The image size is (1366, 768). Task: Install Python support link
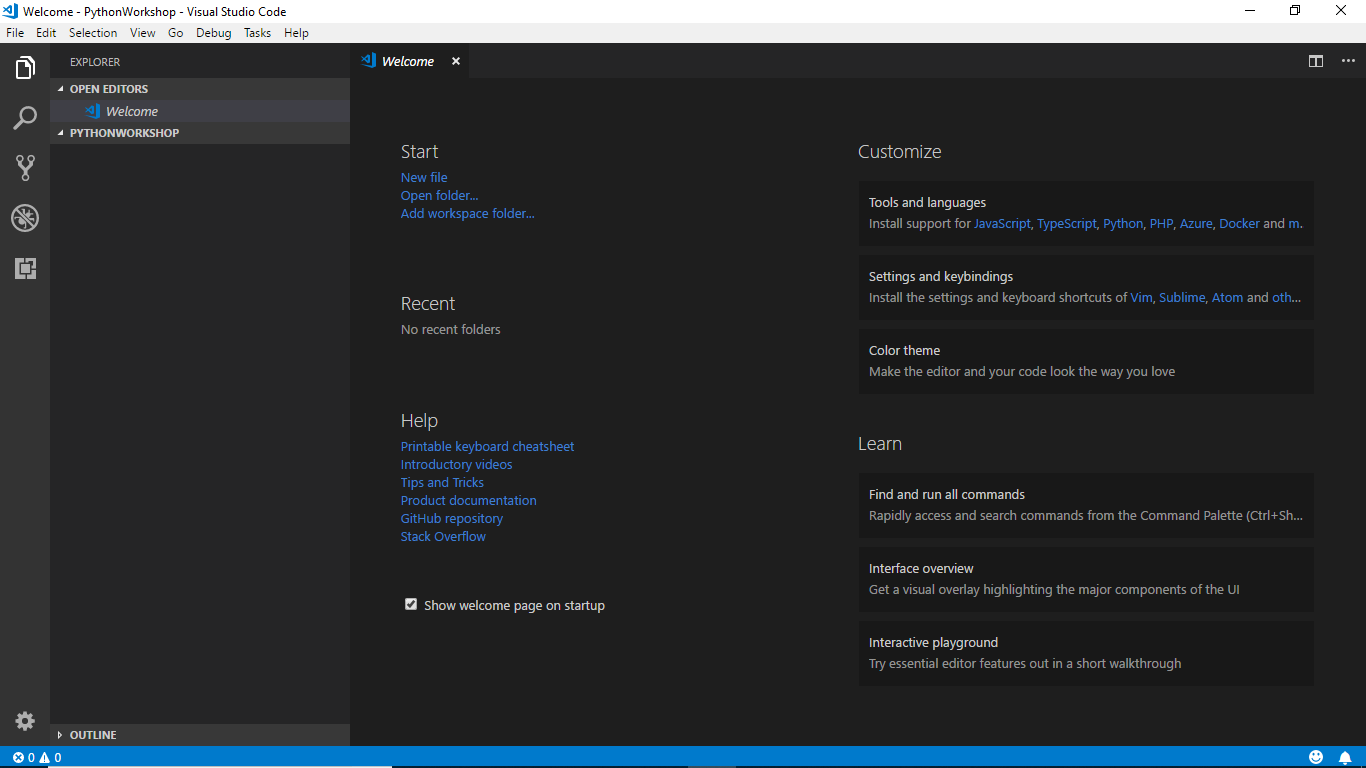click(x=1123, y=223)
